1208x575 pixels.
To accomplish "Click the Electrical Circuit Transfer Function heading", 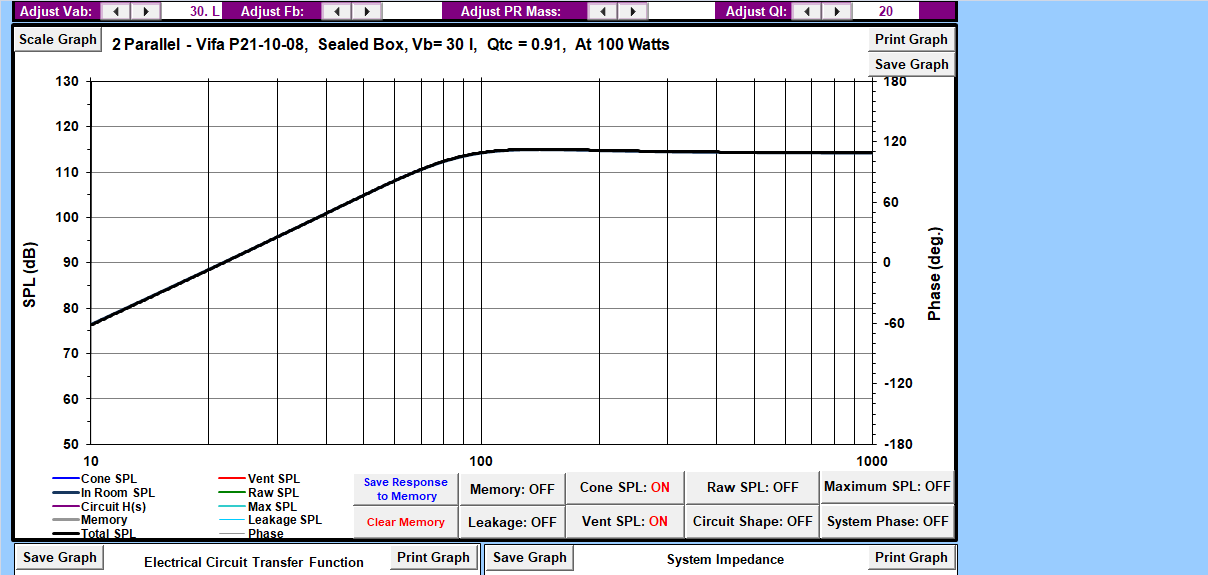I will click(254, 562).
